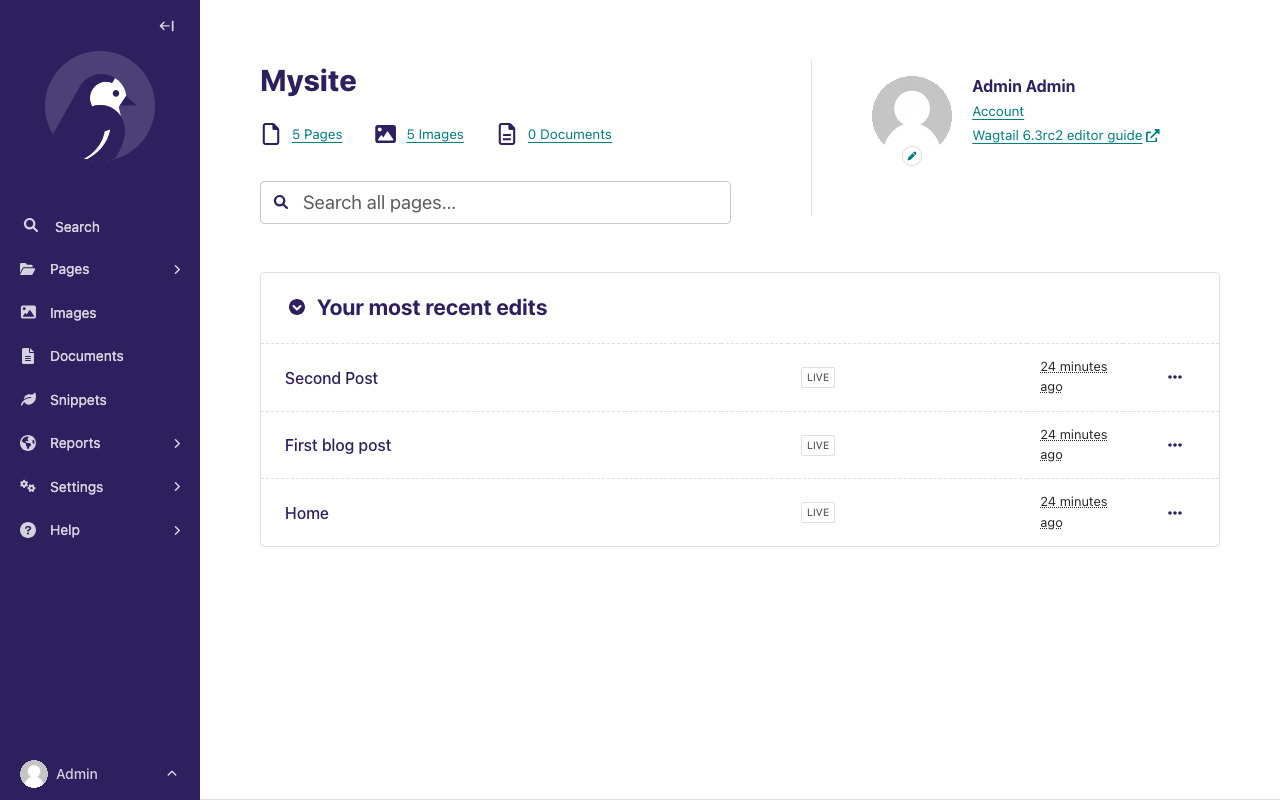
Task: Click the LIVE status badge for First blog post
Action: [817, 445]
